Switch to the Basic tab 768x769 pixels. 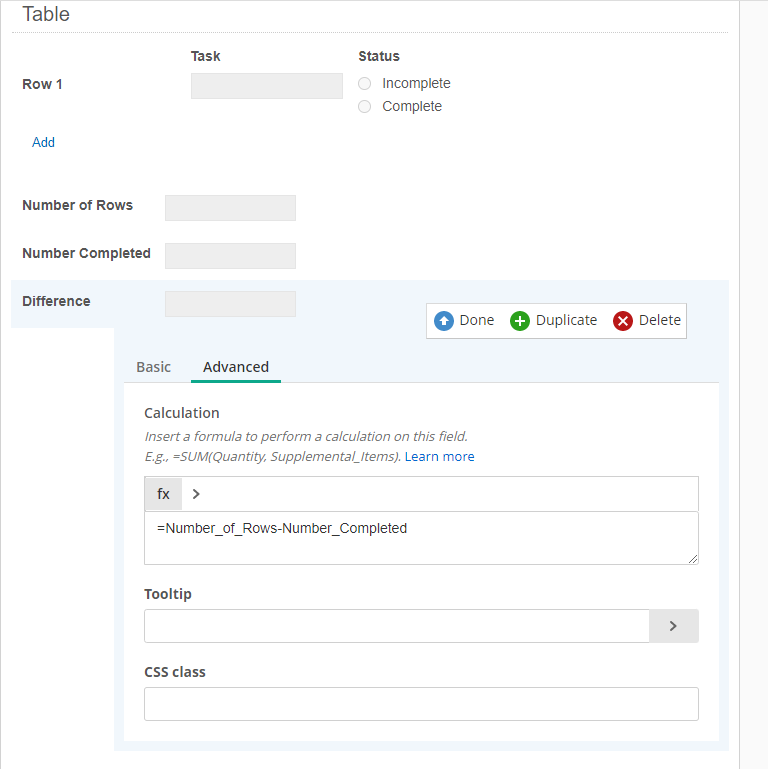pyautogui.click(x=154, y=367)
